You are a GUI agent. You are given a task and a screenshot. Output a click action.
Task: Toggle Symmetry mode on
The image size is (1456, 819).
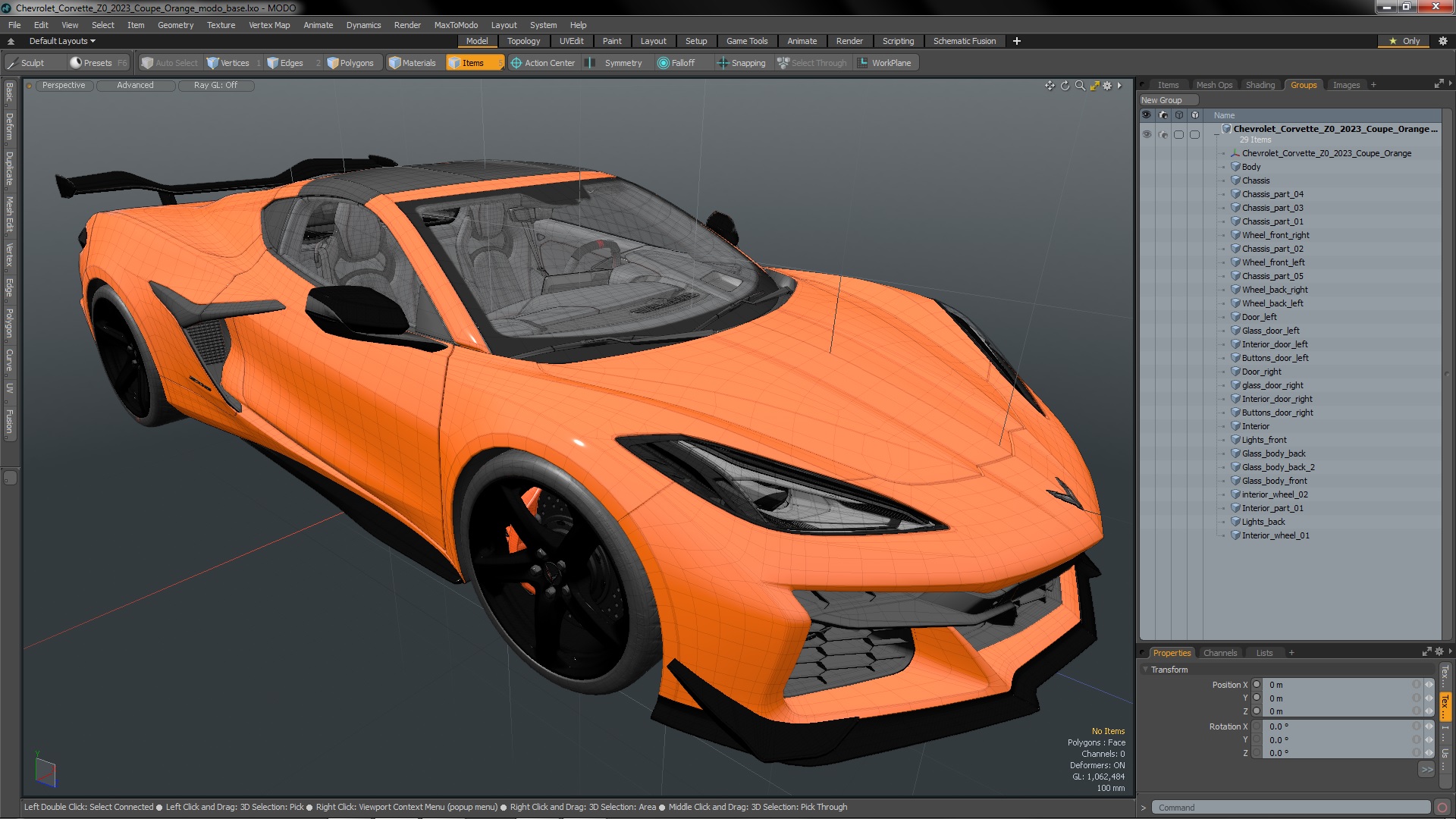(615, 63)
